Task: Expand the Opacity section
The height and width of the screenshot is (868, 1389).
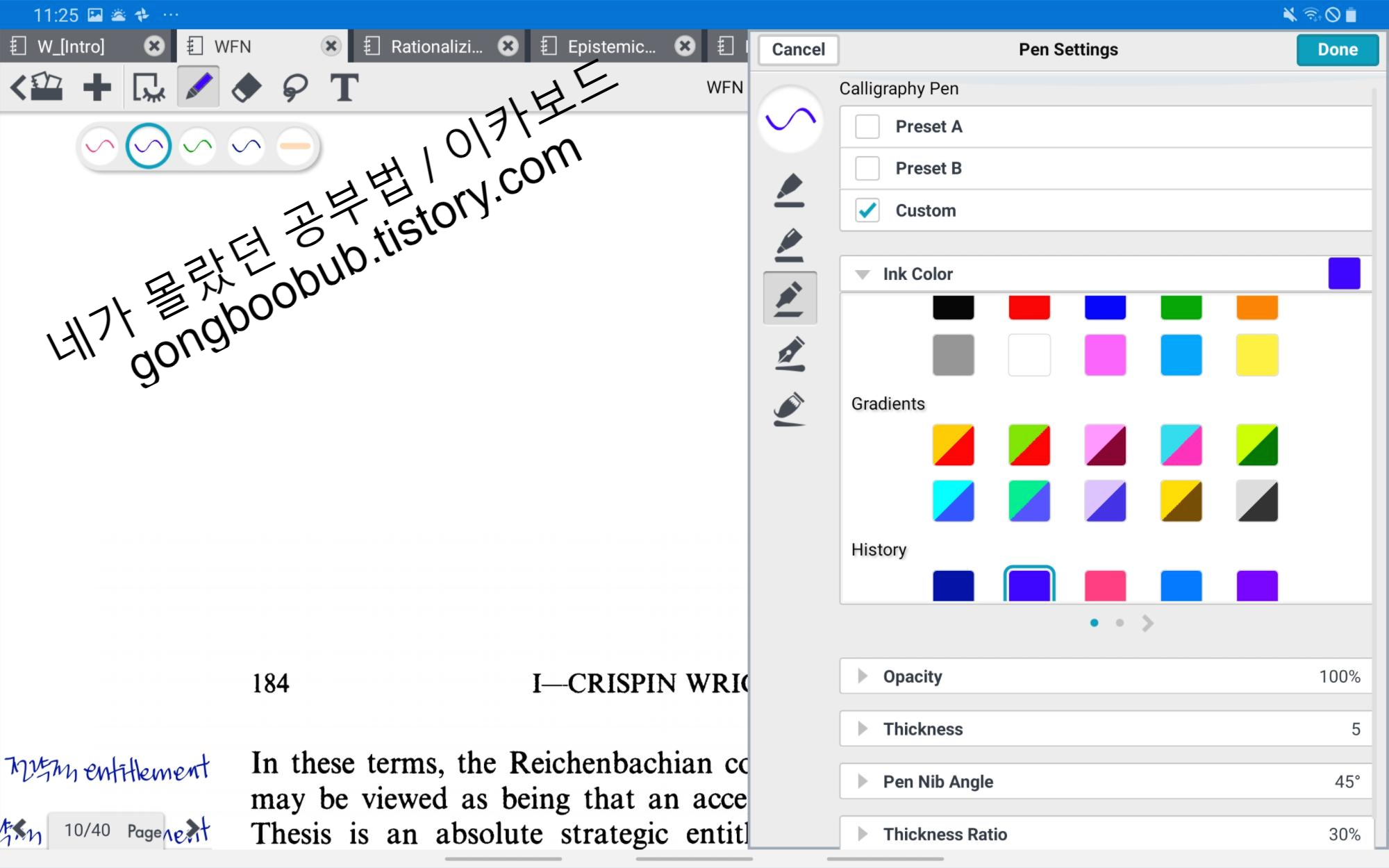Action: (863, 676)
